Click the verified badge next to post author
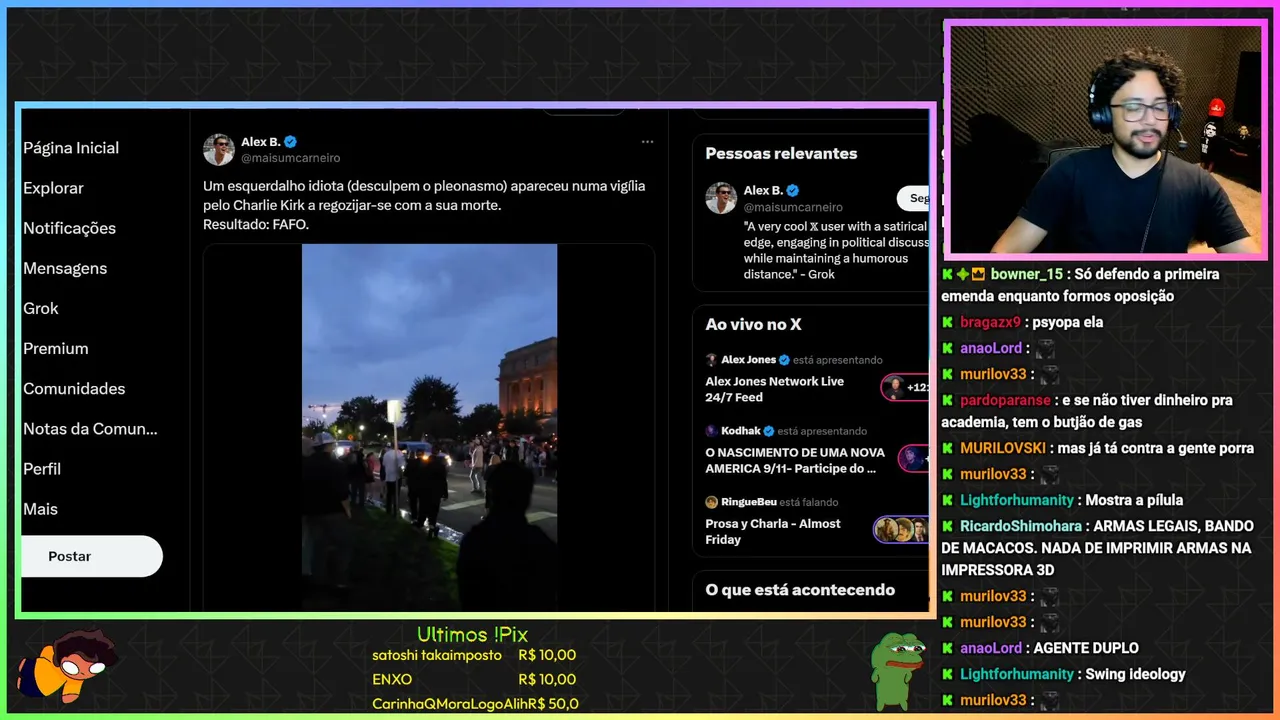Viewport: 1280px width, 720px height. pyautogui.click(x=290, y=142)
